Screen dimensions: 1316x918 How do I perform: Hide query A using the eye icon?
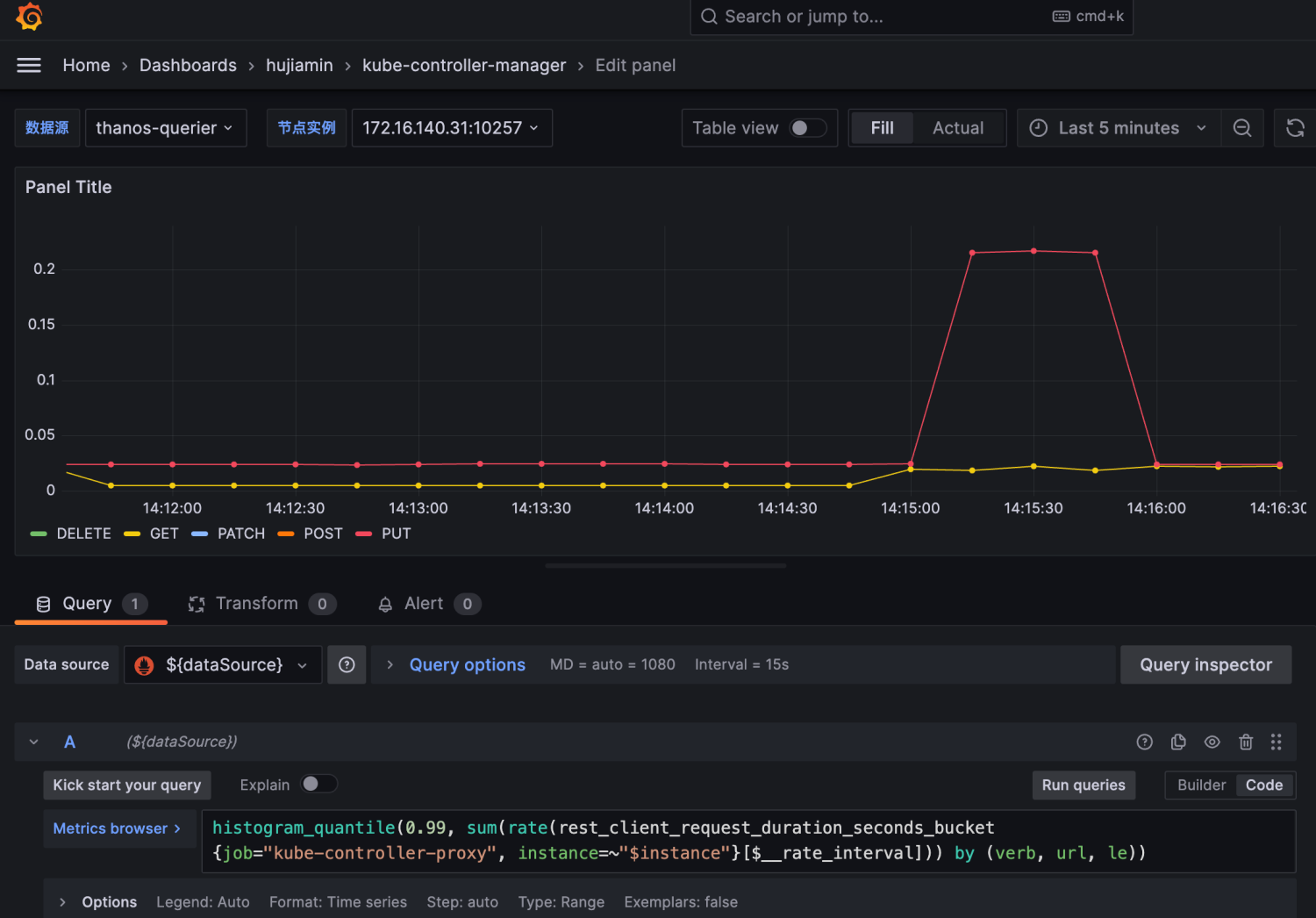point(1212,742)
